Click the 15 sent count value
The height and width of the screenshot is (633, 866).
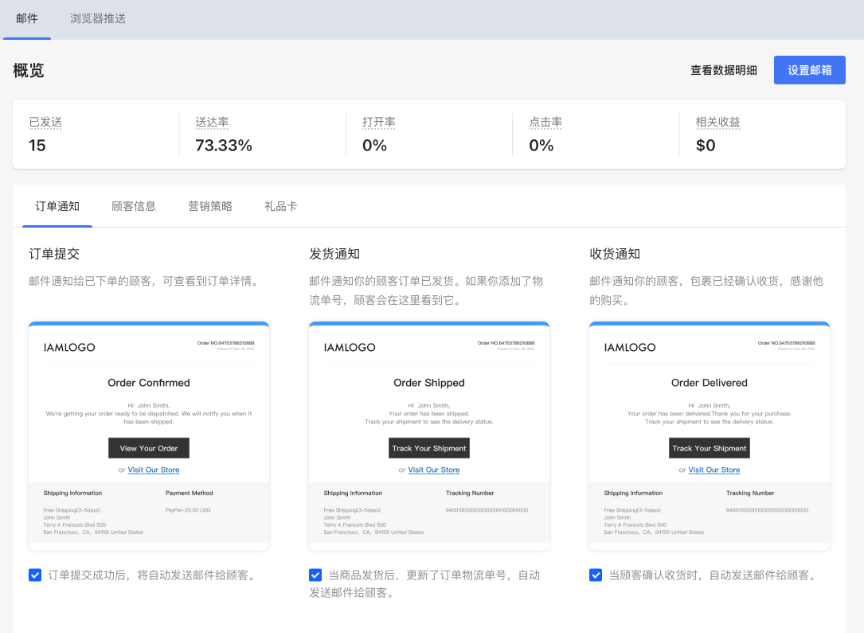(x=37, y=145)
